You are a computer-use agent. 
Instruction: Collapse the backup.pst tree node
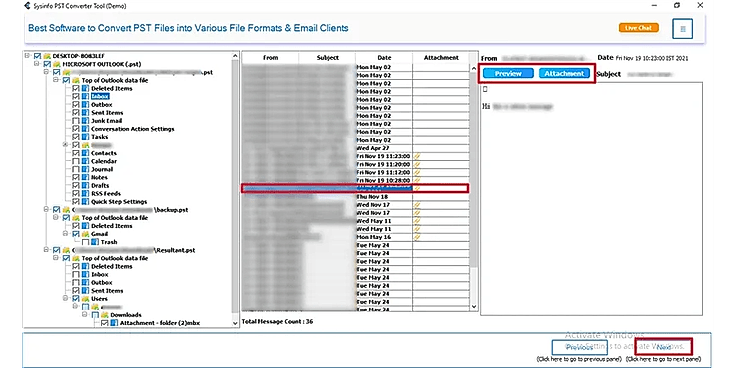[x=47, y=210]
